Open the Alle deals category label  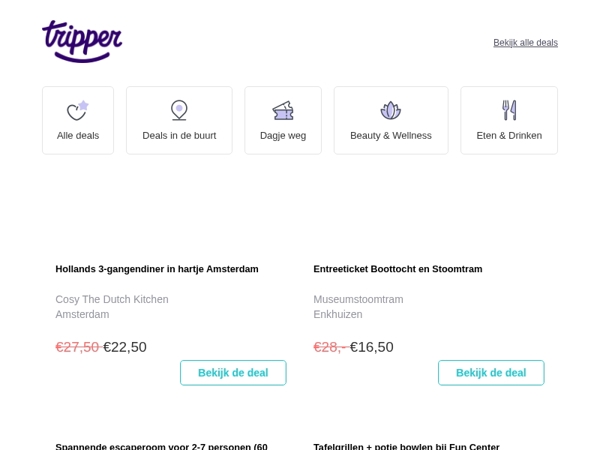point(78,135)
